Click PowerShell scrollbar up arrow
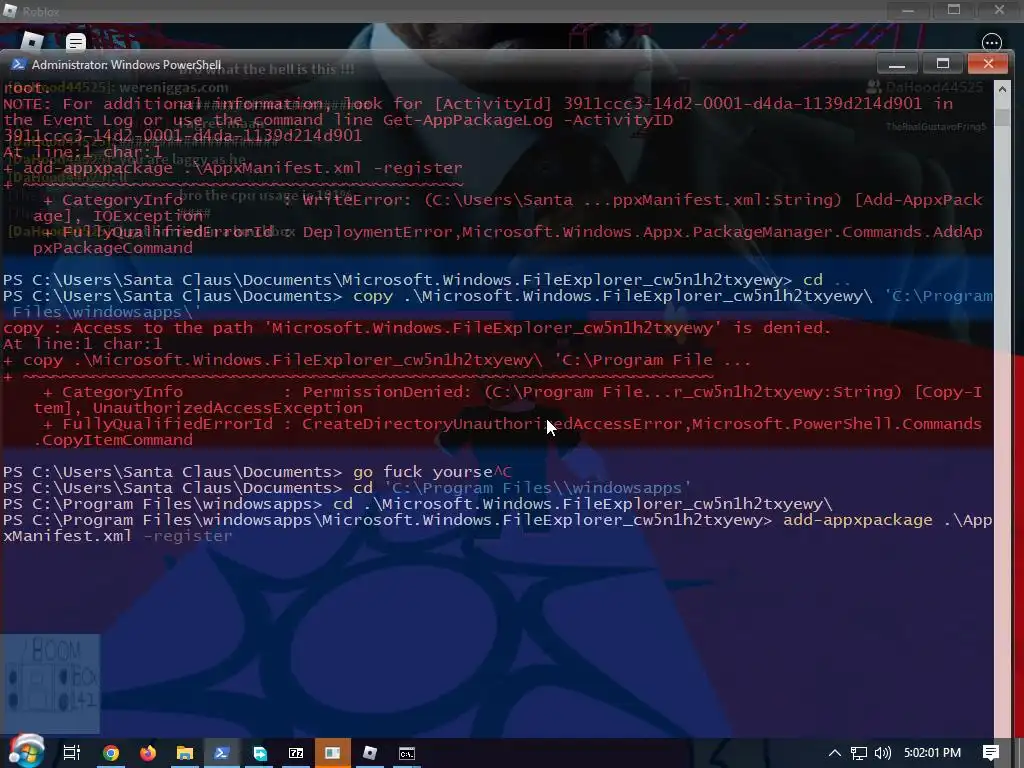Image resolution: width=1024 pixels, height=768 pixels. point(1002,88)
